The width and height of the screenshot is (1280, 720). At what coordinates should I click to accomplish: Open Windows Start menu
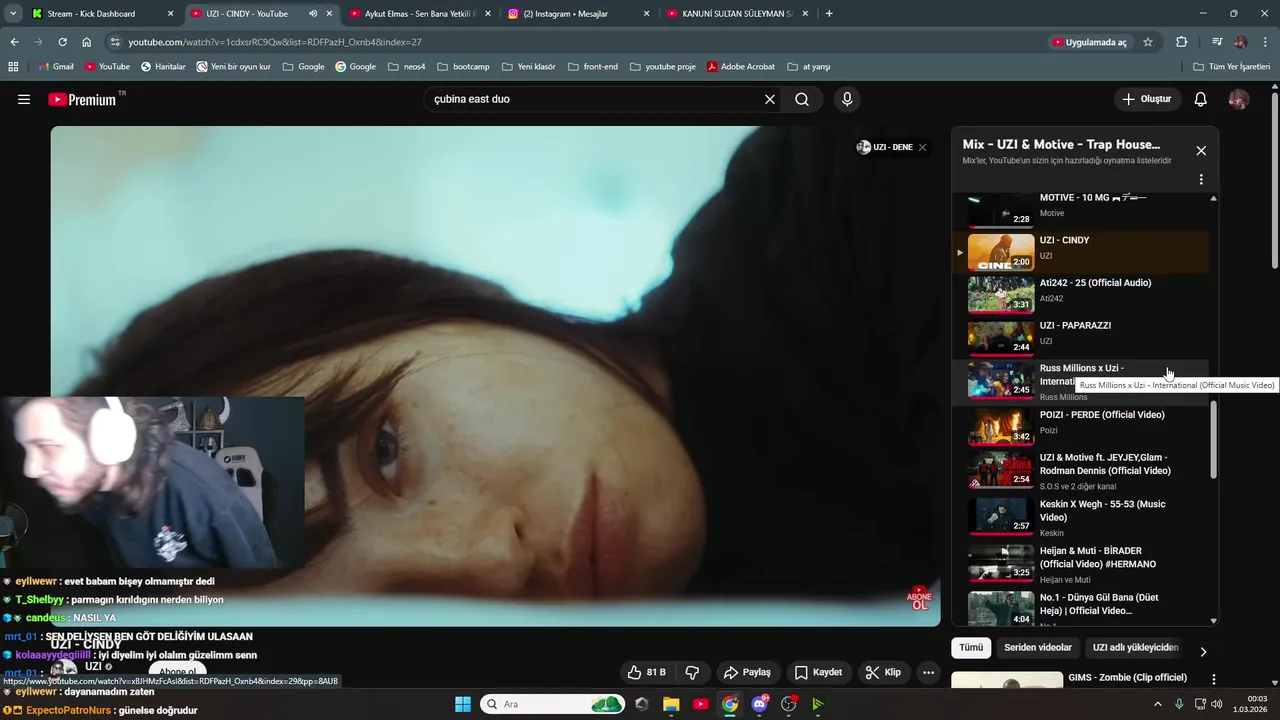click(x=463, y=704)
